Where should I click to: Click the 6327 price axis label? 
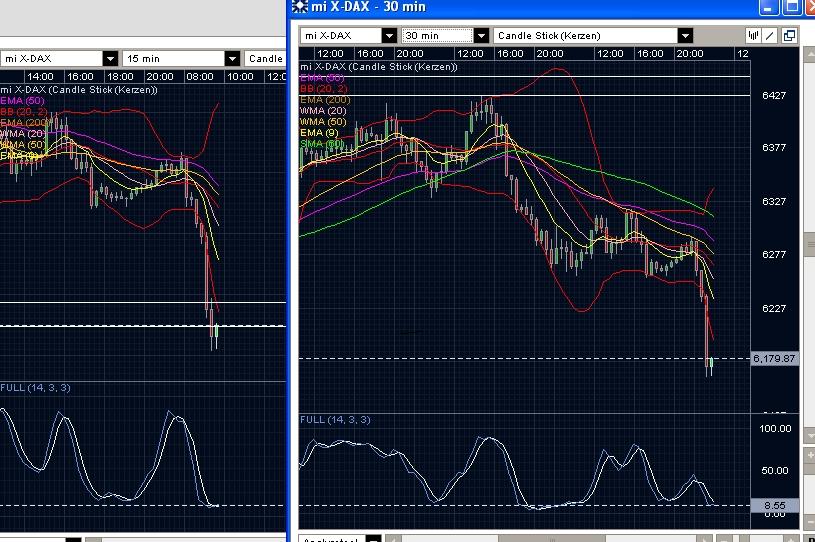774,201
